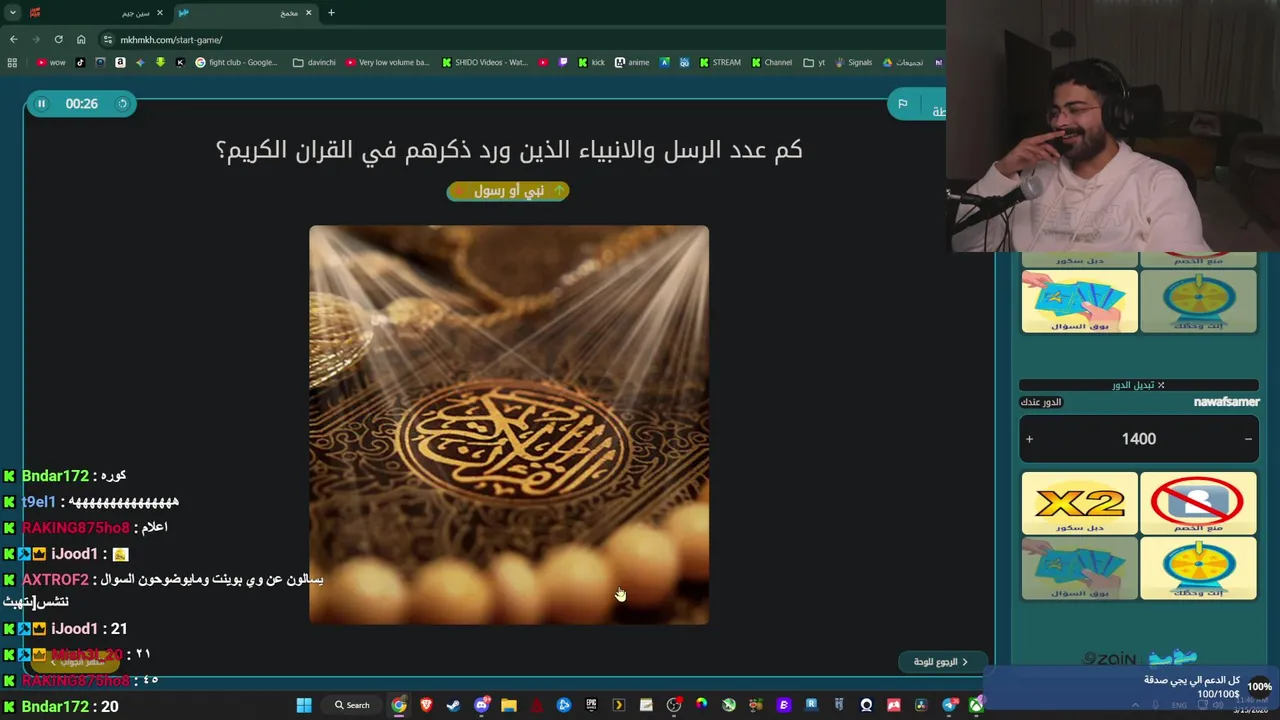Click the الدور عندك turn label
The height and width of the screenshot is (720, 1280).
[x=1041, y=402]
